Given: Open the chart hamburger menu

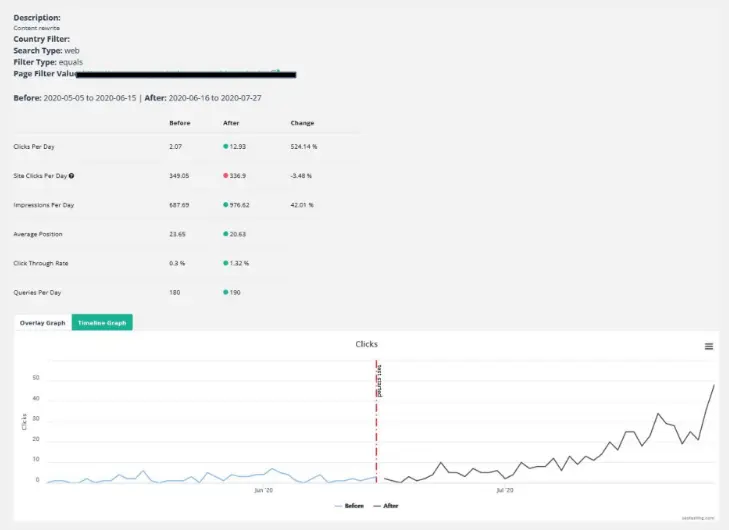Looking at the screenshot, I should pyautogui.click(x=709, y=346).
